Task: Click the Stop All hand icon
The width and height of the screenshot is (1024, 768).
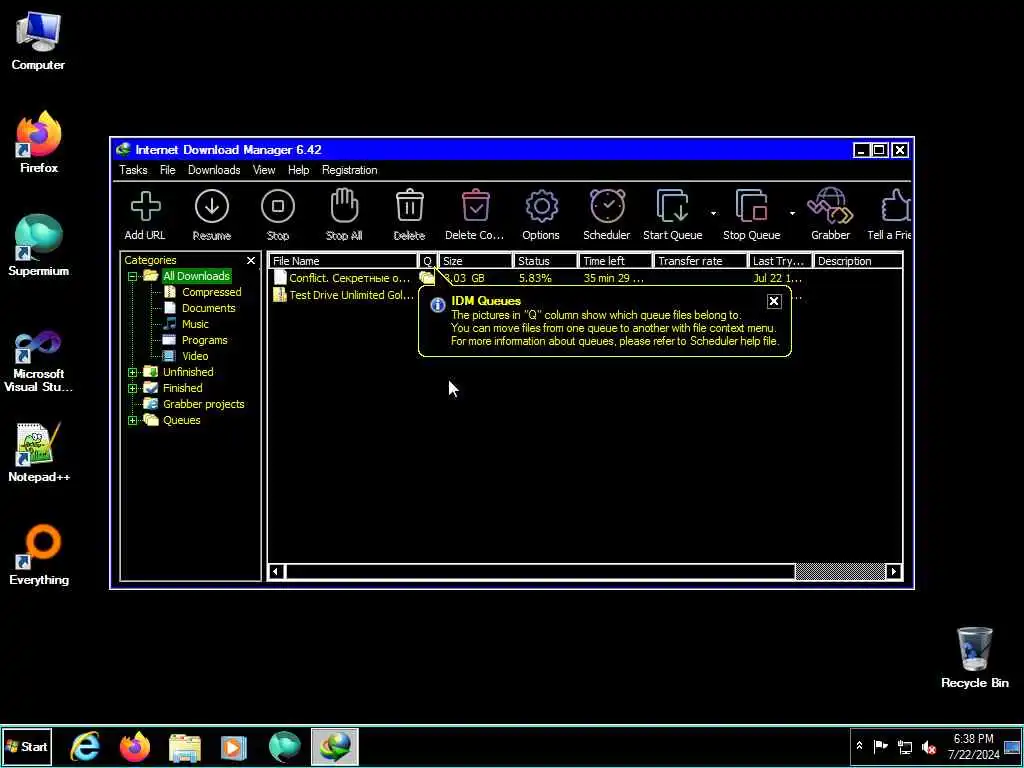Action: click(344, 206)
